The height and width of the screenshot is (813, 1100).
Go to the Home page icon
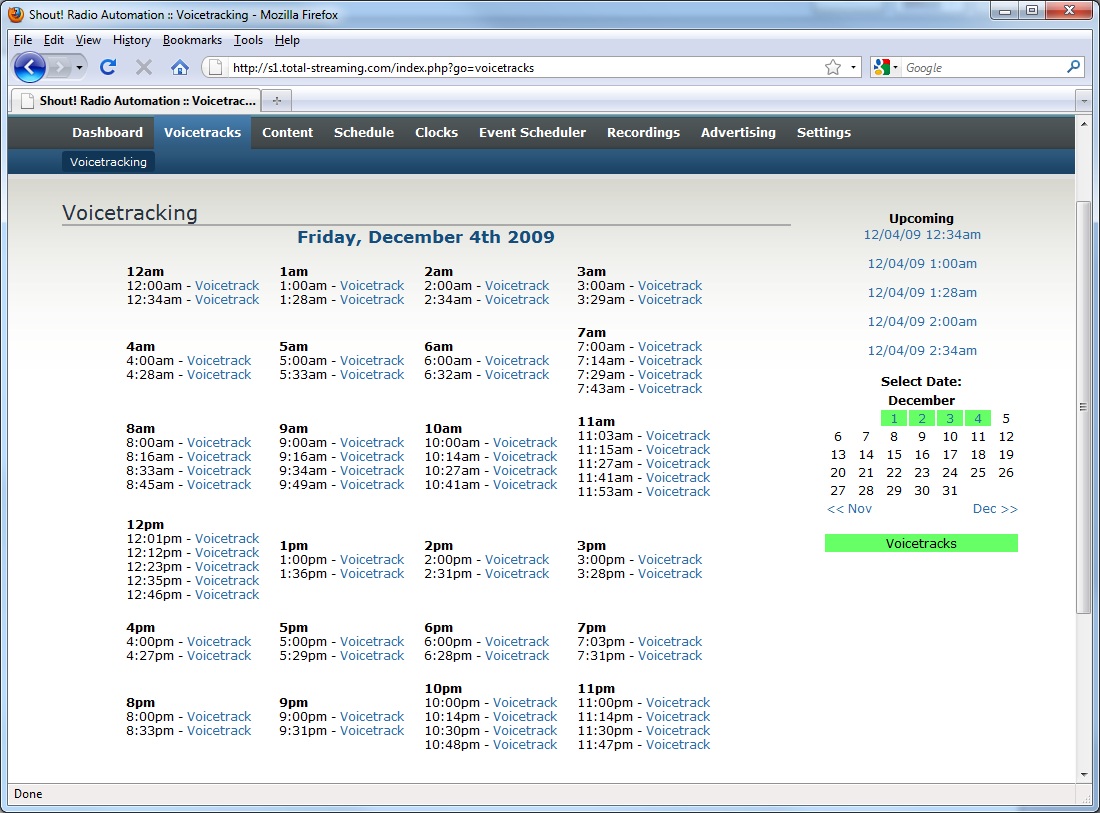180,67
